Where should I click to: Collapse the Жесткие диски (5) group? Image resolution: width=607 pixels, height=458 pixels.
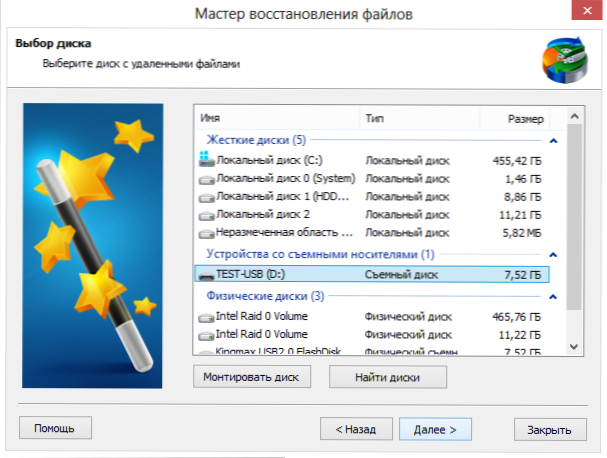pyautogui.click(x=553, y=141)
